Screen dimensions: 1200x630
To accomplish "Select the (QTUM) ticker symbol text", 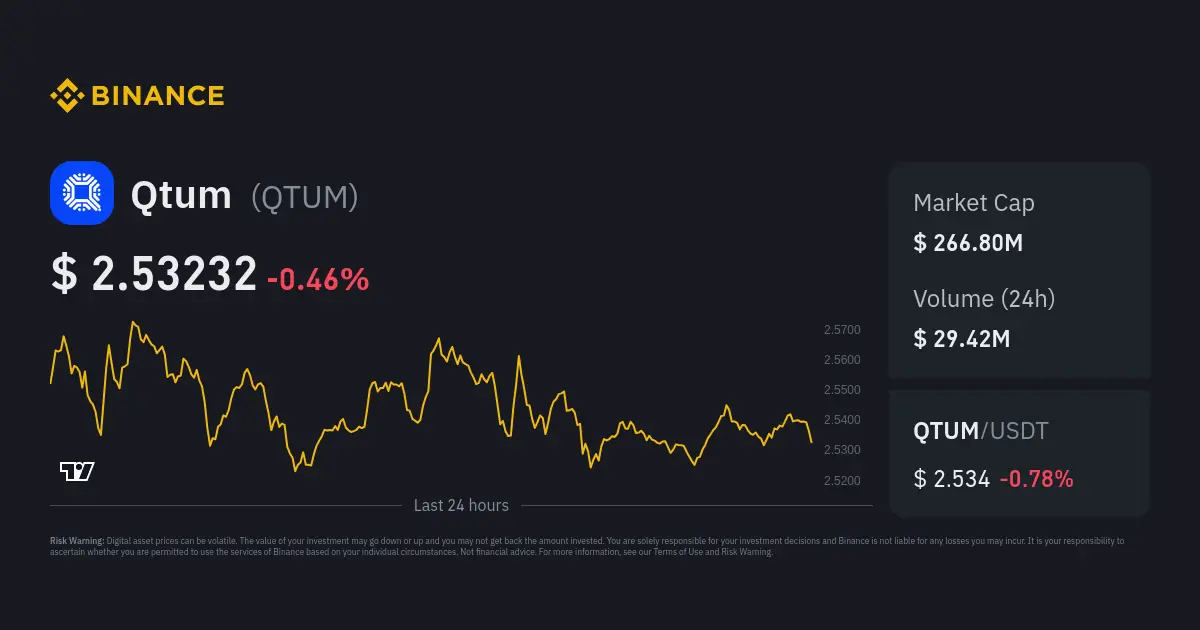I will point(304,197).
